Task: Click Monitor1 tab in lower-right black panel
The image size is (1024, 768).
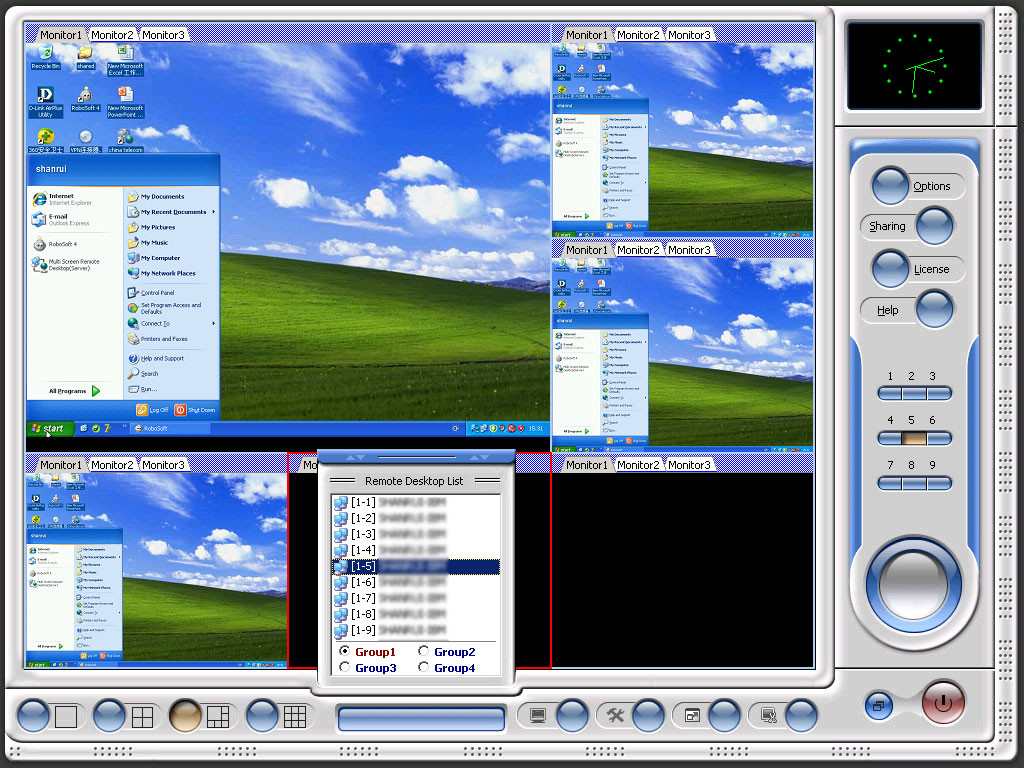Action: [x=586, y=465]
